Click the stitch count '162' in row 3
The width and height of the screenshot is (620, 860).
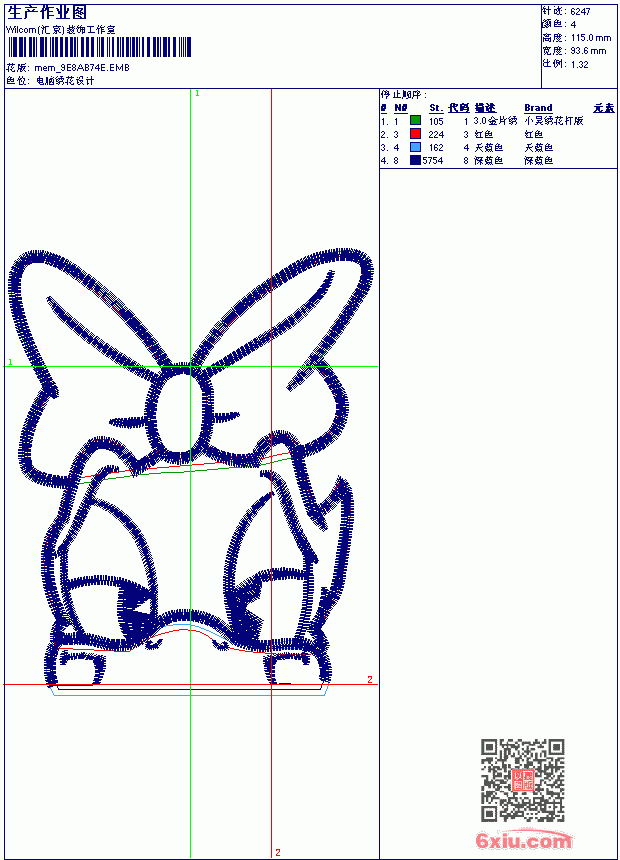pos(436,148)
